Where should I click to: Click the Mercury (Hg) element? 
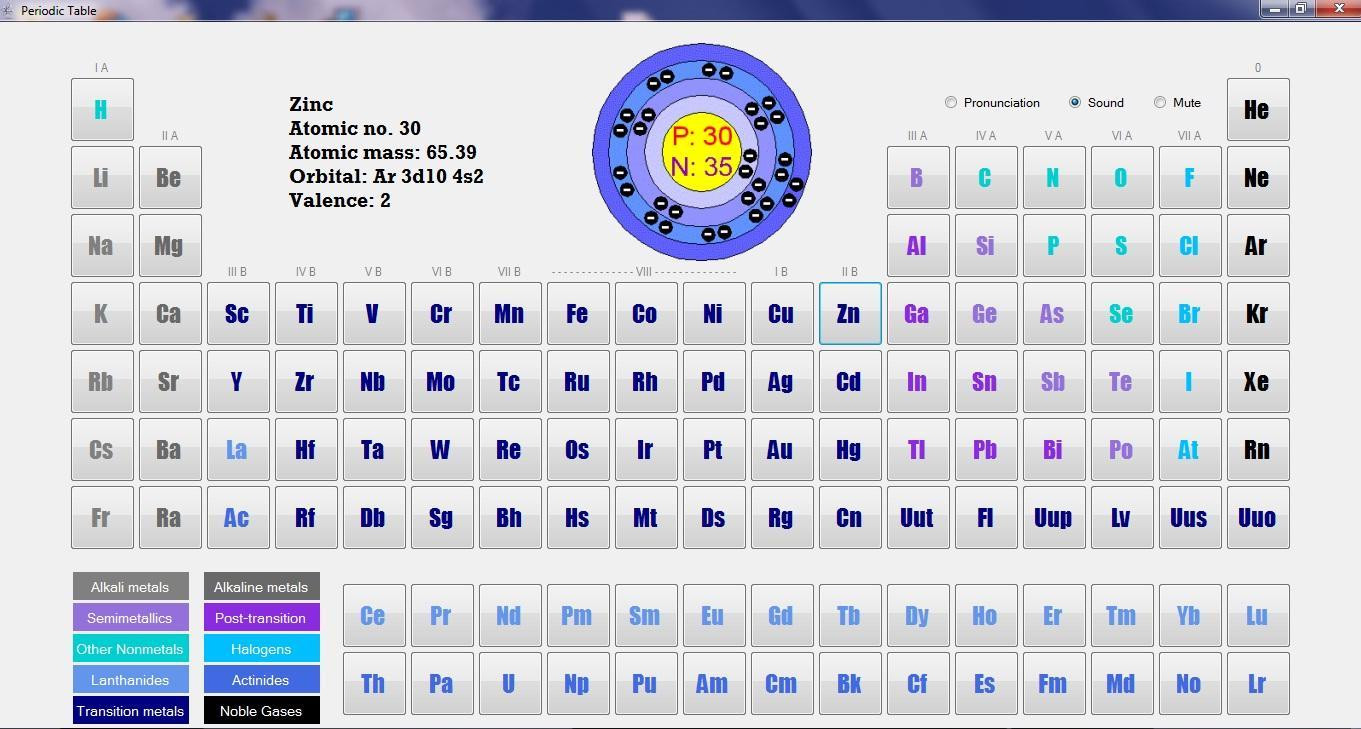850,450
